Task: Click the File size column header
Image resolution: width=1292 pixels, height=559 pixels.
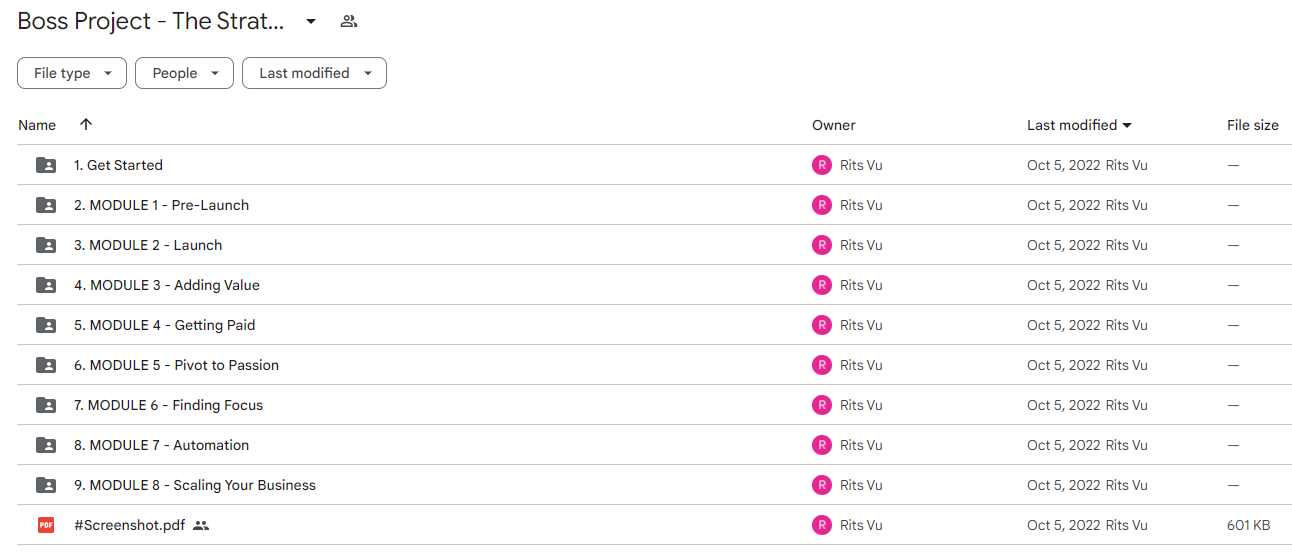Action: [x=1253, y=125]
